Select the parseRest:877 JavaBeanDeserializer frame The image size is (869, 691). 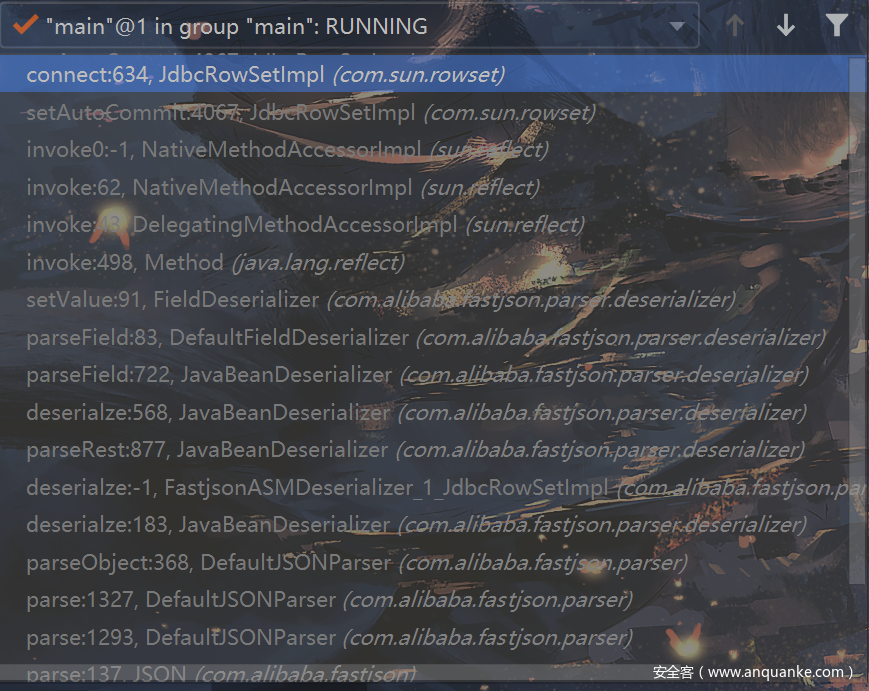[424, 450]
